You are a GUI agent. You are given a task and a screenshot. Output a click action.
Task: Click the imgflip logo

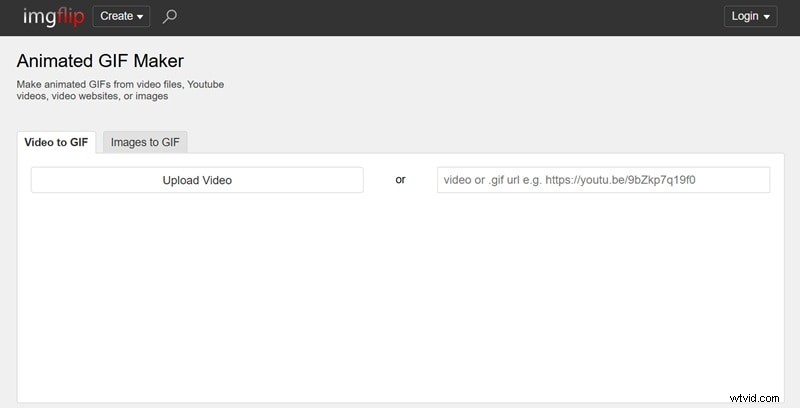[53, 16]
